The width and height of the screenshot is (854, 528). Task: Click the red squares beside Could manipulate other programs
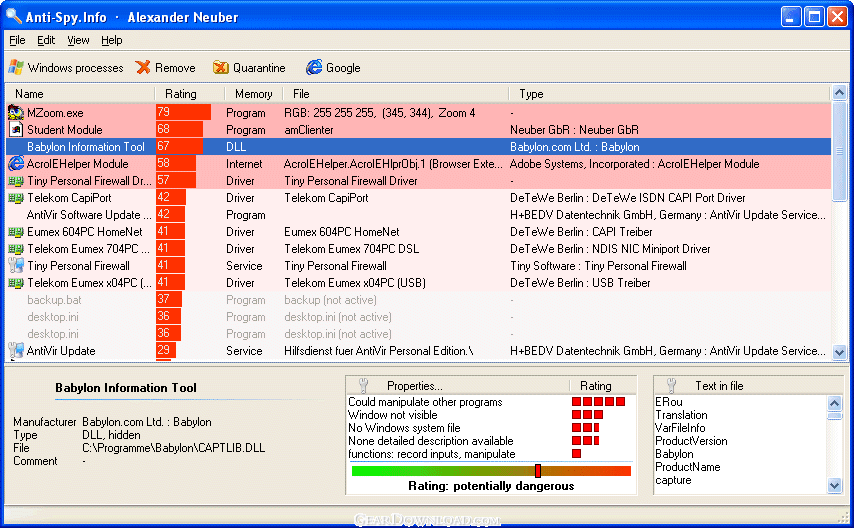coord(598,402)
